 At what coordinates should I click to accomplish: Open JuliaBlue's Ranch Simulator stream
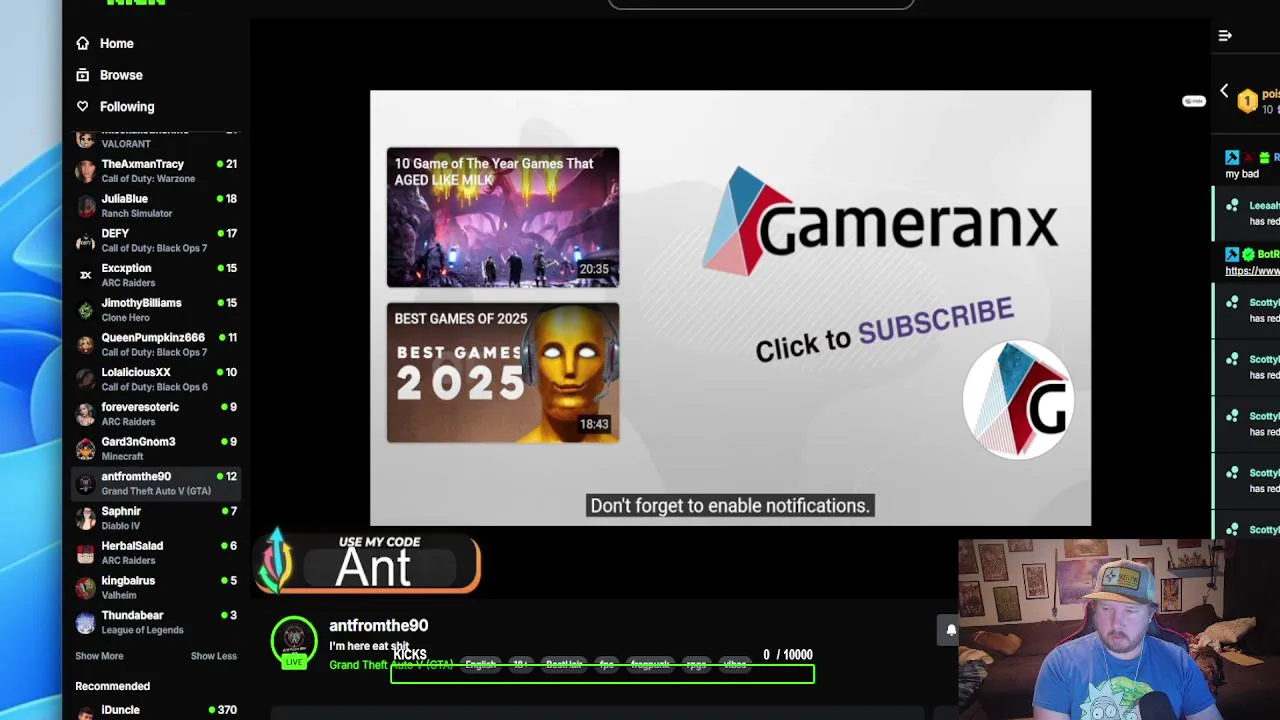[156, 206]
